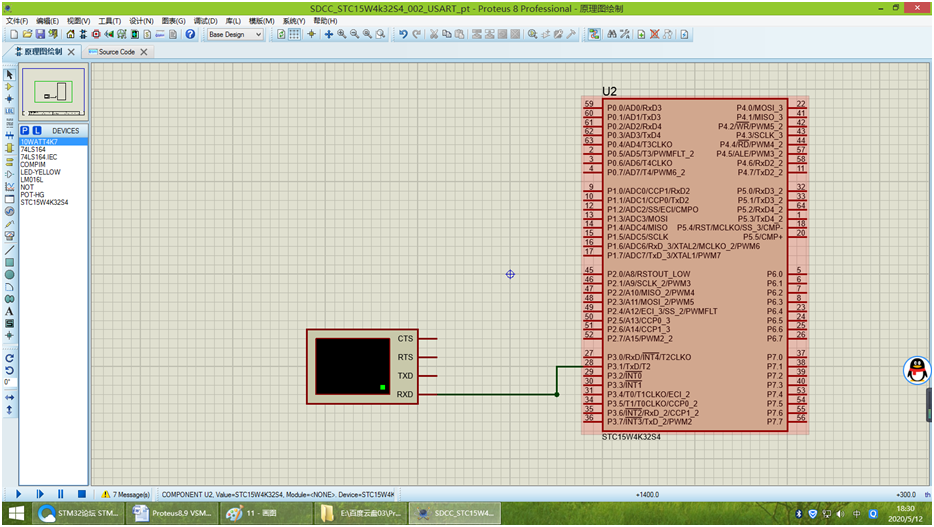Select the 2D text 'A' tool
This screenshot has height=527, width=934.
(9, 311)
